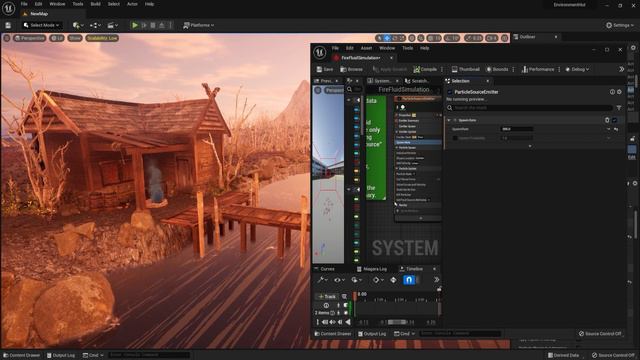Select the Niagara Log tab
The width and height of the screenshot is (640, 360).
[x=372, y=269]
